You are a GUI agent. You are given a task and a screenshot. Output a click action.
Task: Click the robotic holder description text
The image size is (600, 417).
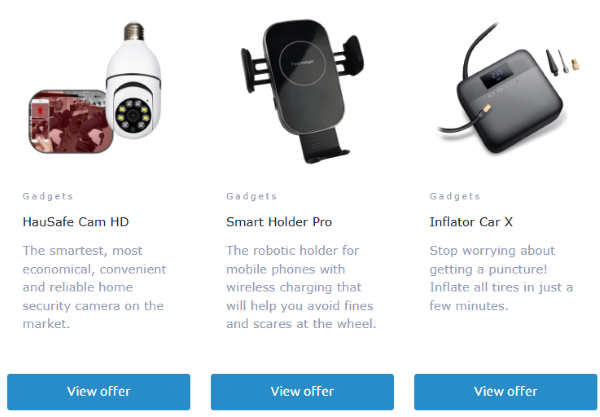pyautogui.click(x=301, y=287)
